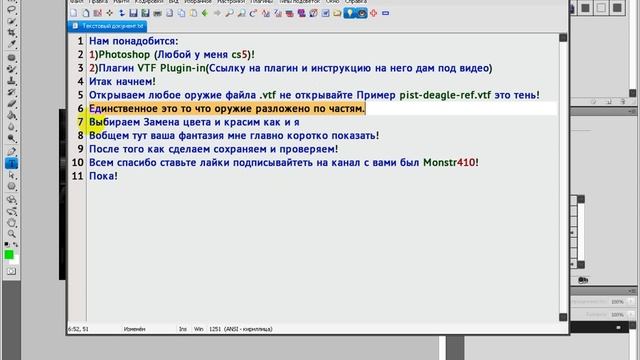Select the Eraser tool
This screenshot has height=360, width=640.
11,104
